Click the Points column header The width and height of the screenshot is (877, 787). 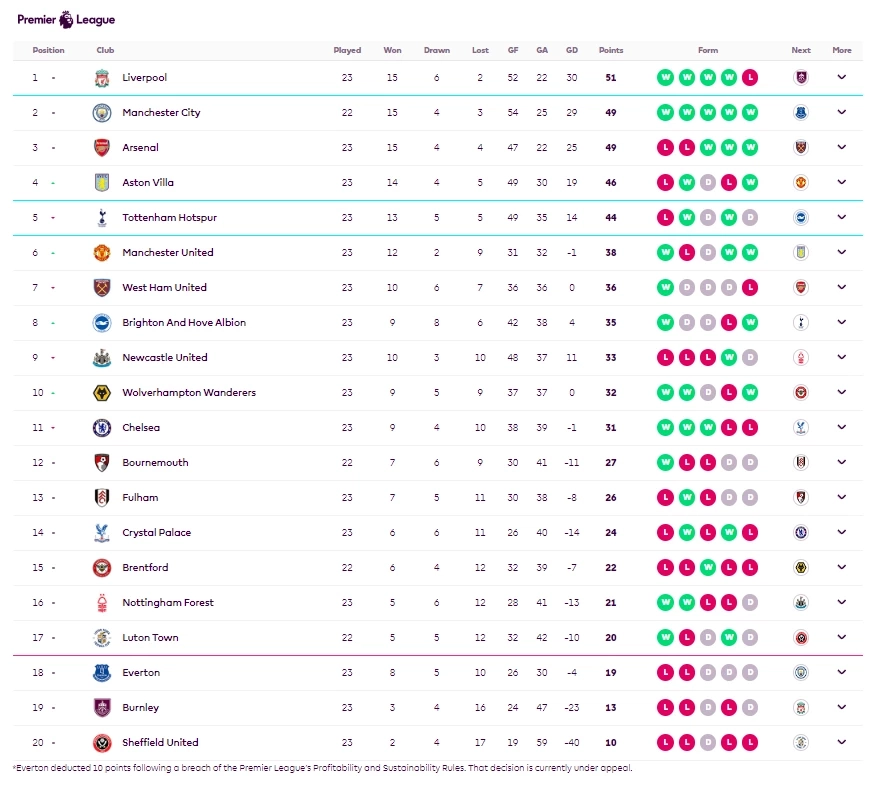[x=610, y=50]
